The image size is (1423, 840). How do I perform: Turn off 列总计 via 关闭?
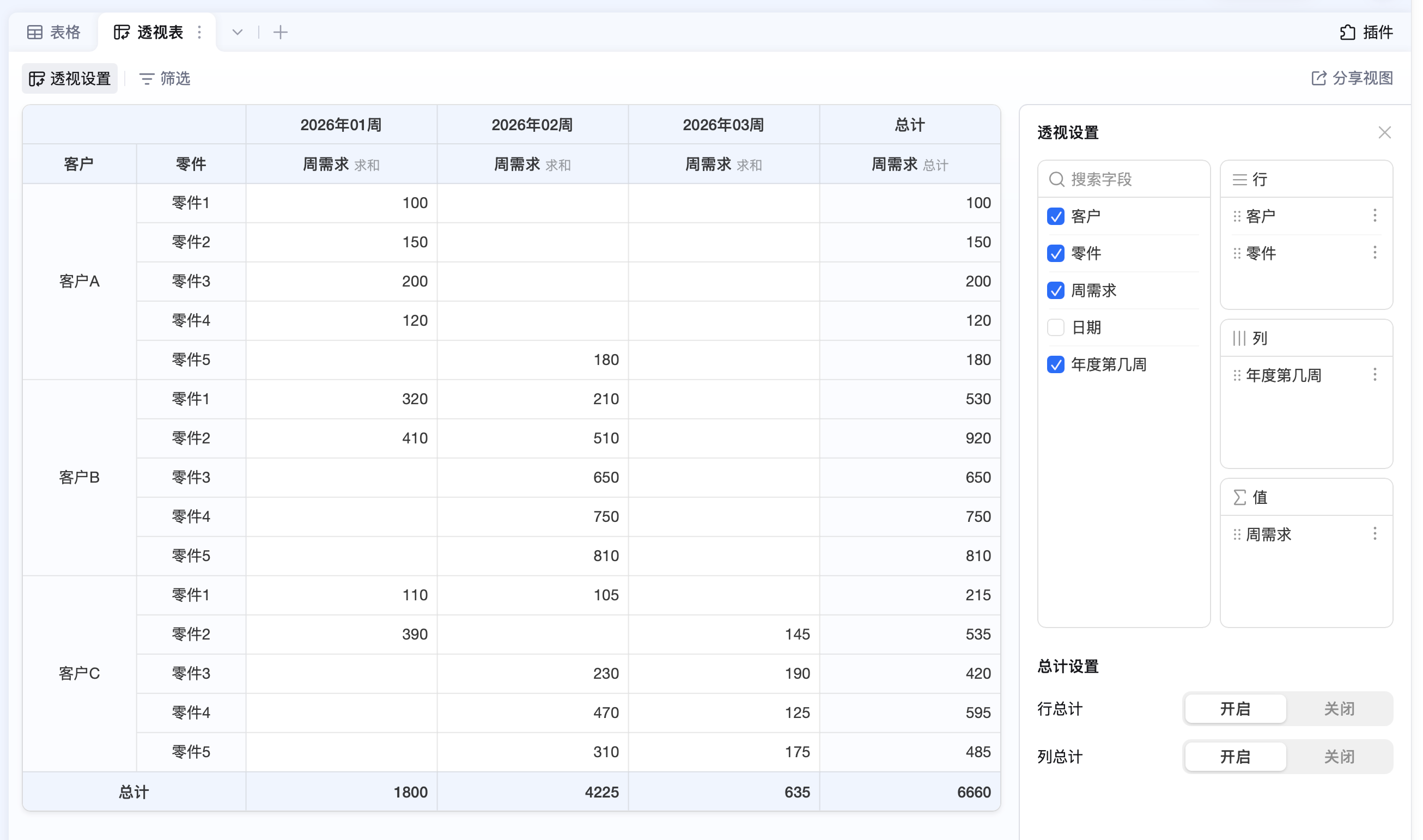[x=1339, y=757]
